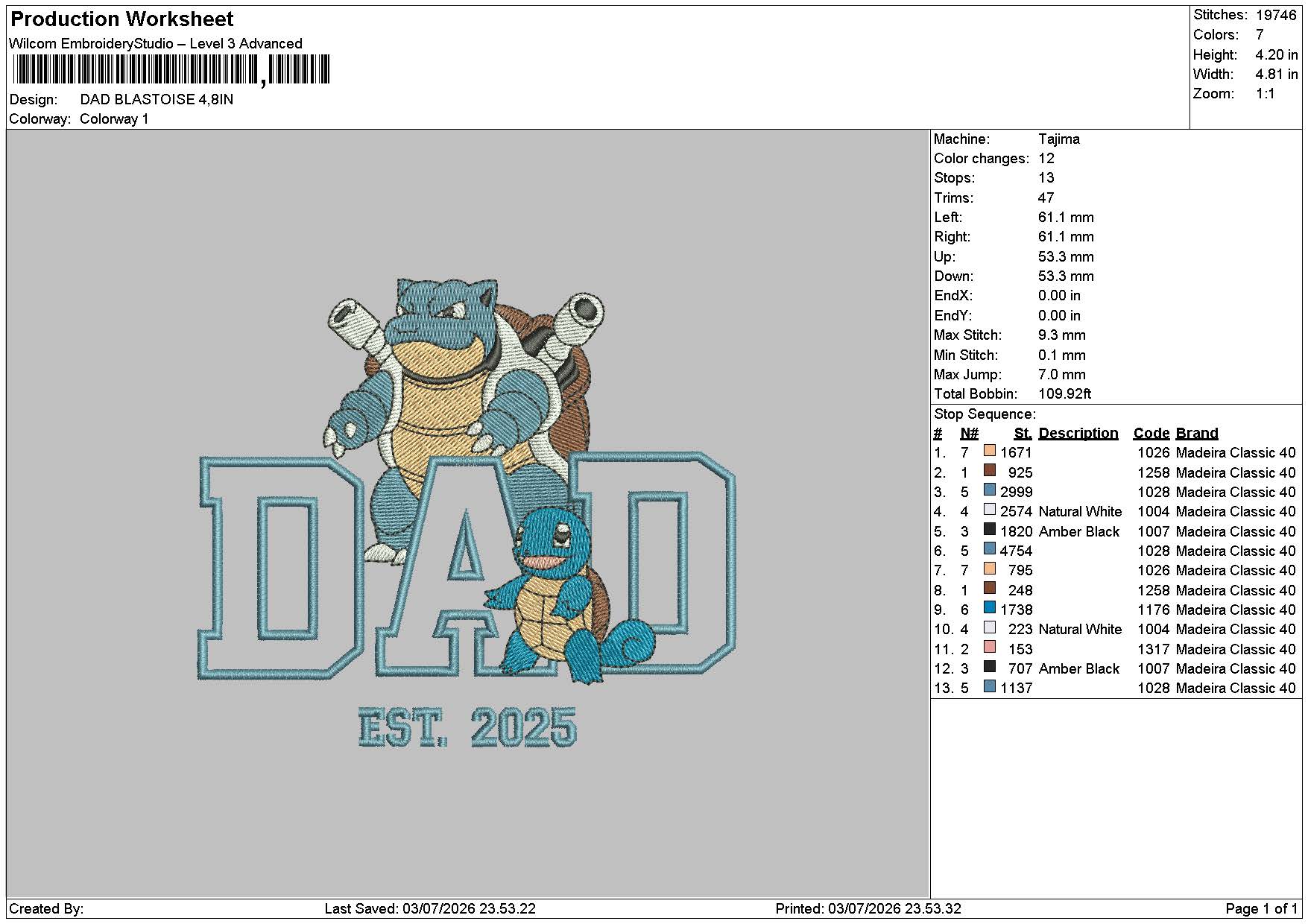Click 'Amber Black' in the 707-stitch row

point(1079,669)
